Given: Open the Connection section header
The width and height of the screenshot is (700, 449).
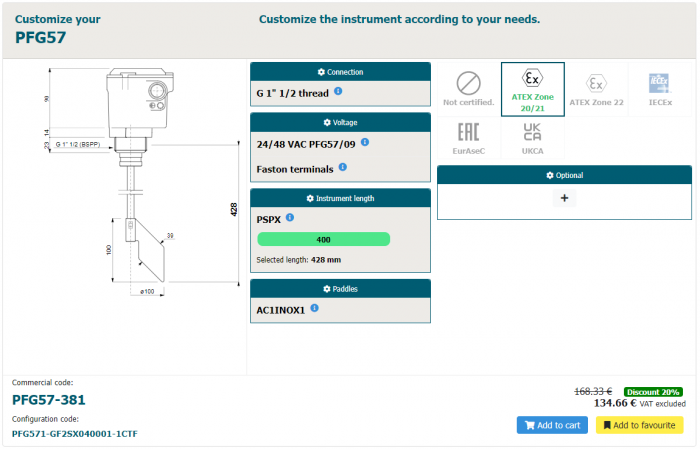Looking at the screenshot, I should pos(340,72).
